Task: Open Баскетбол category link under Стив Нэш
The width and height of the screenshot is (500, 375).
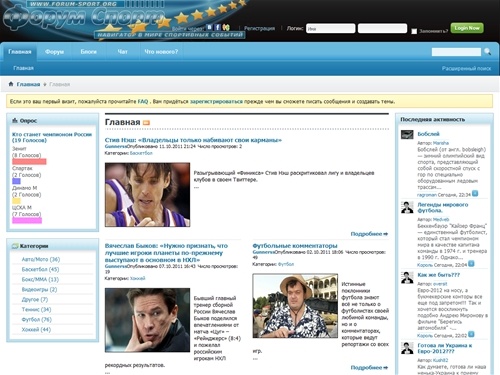Action: [x=141, y=153]
